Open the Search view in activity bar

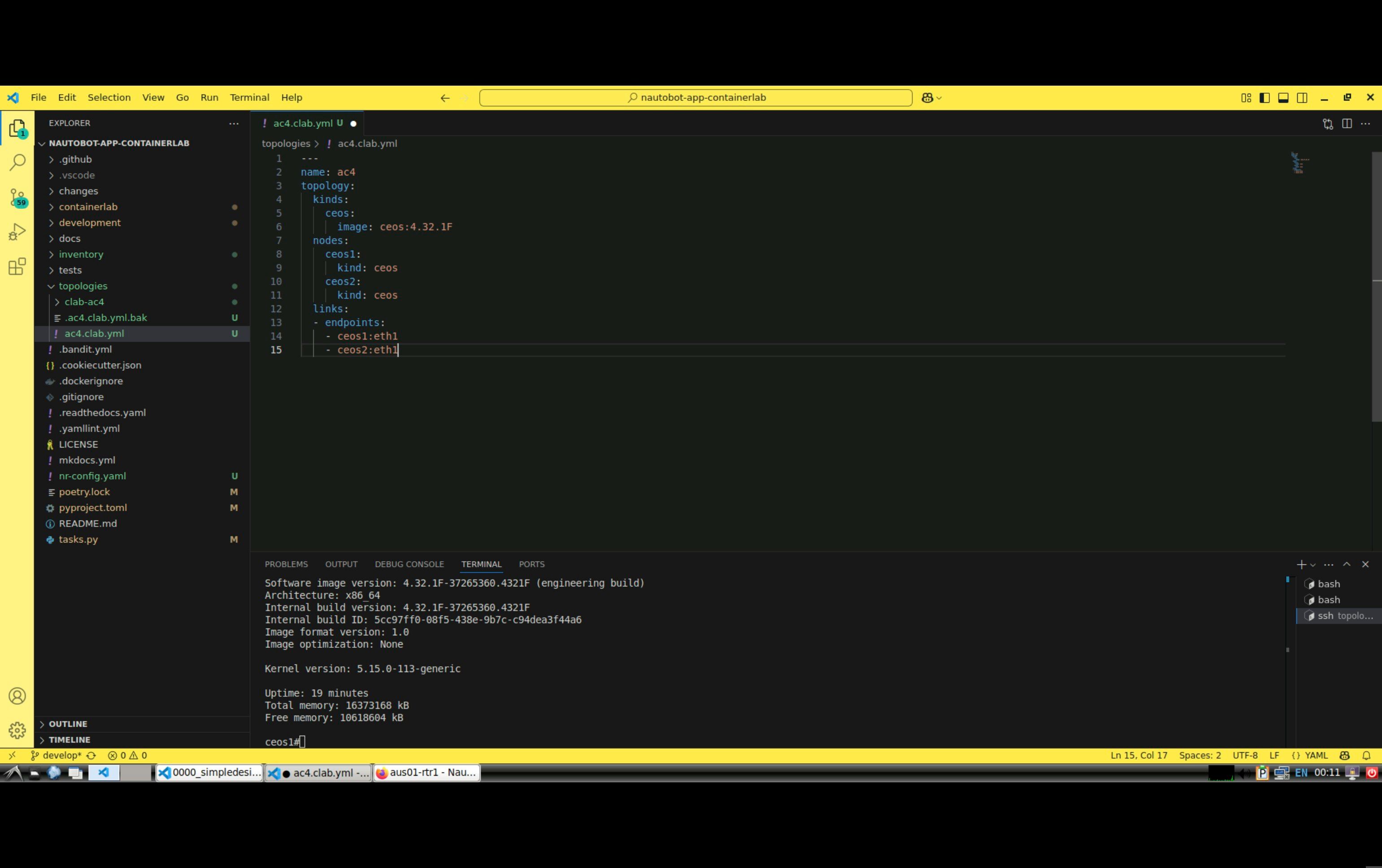[17, 162]
